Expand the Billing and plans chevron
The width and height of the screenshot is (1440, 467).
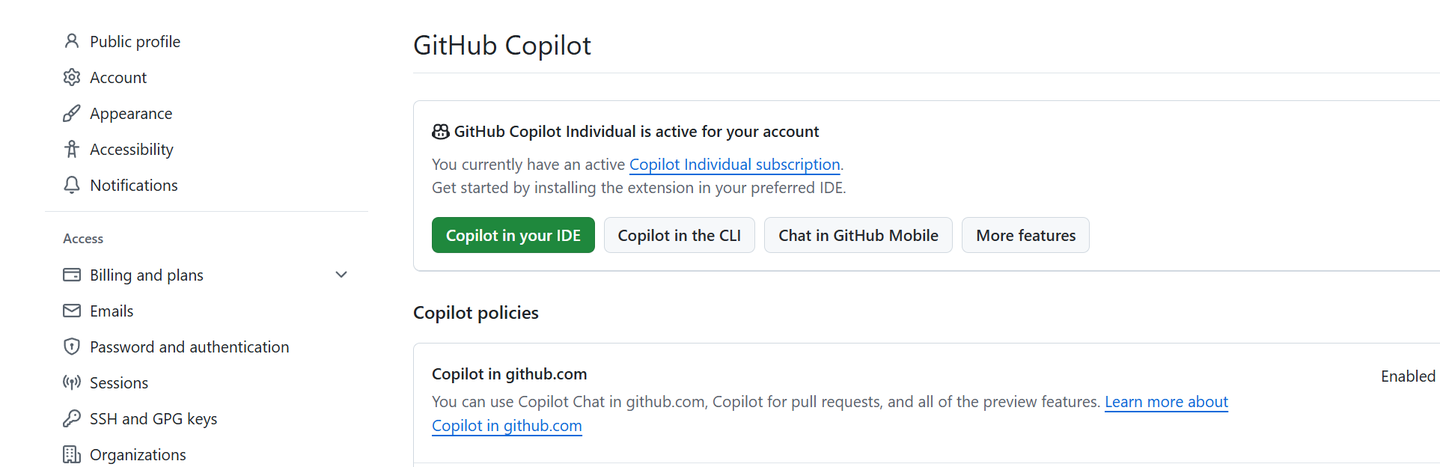341,275
